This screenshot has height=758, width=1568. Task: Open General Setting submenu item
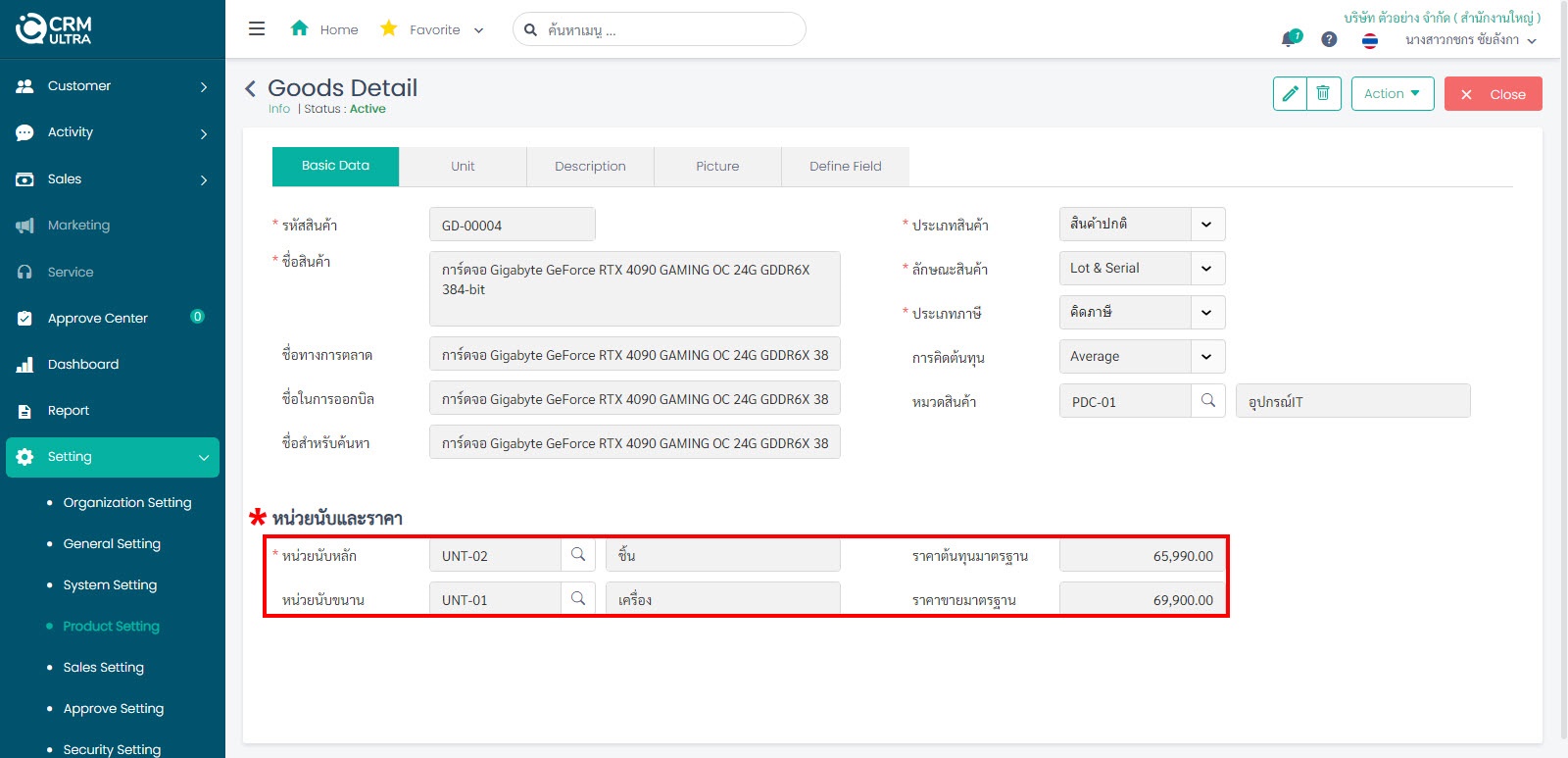[112, 544]
